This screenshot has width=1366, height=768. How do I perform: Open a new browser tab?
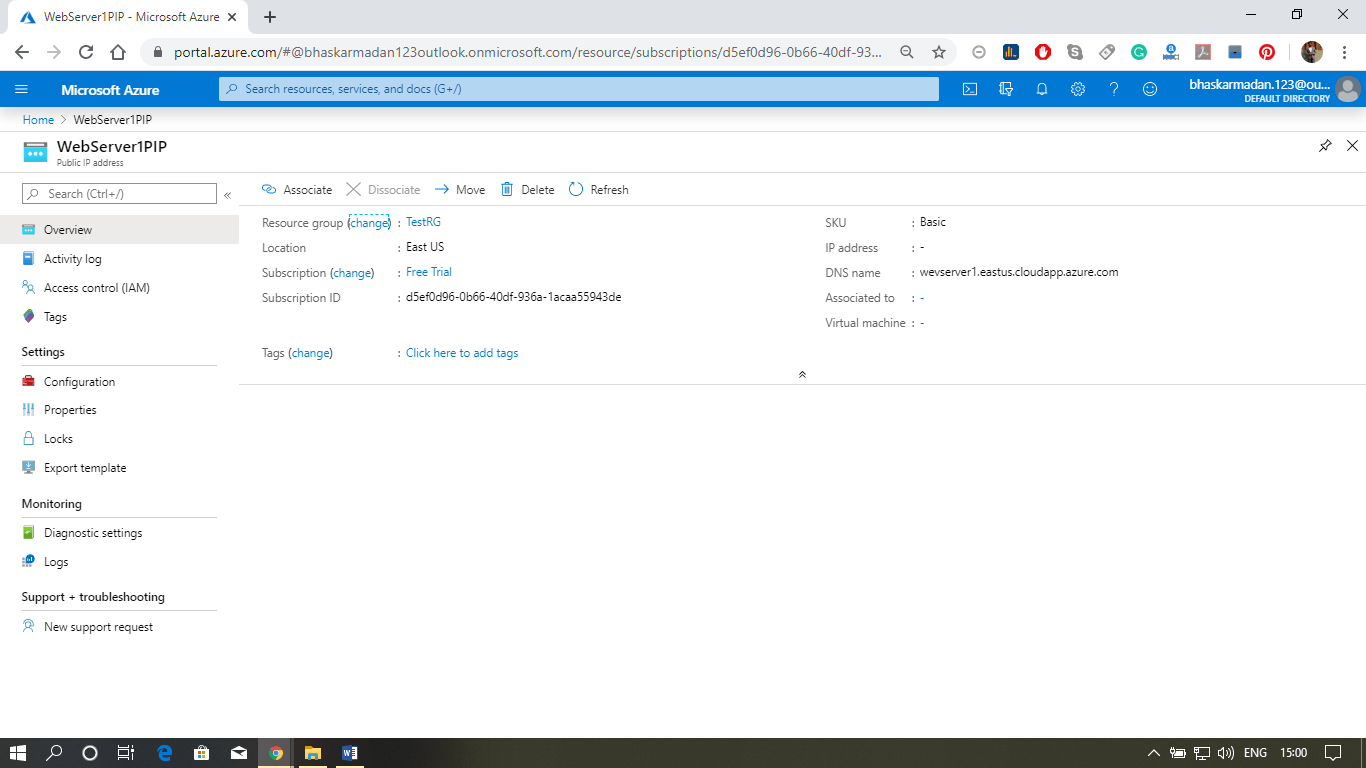click(x=270, y=17)
